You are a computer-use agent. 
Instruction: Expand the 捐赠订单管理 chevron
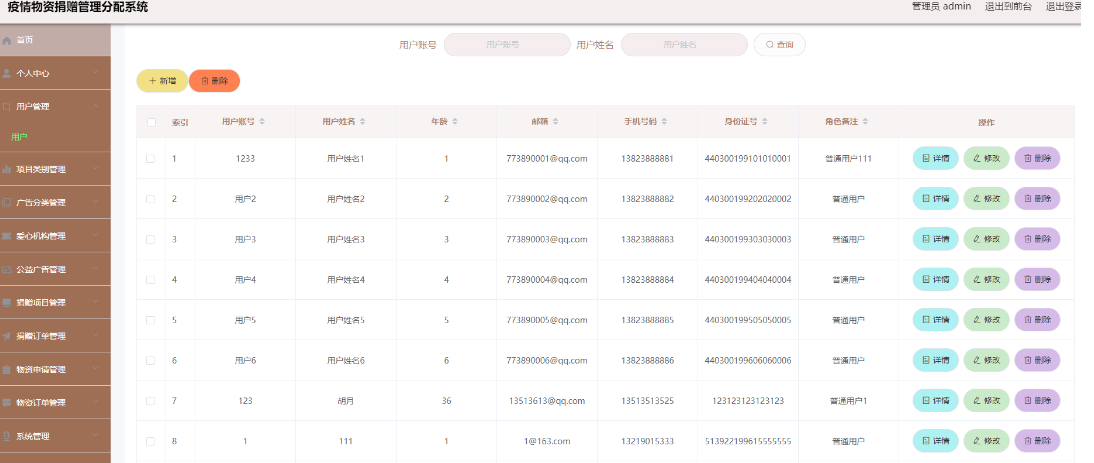(x=96, y=336)
